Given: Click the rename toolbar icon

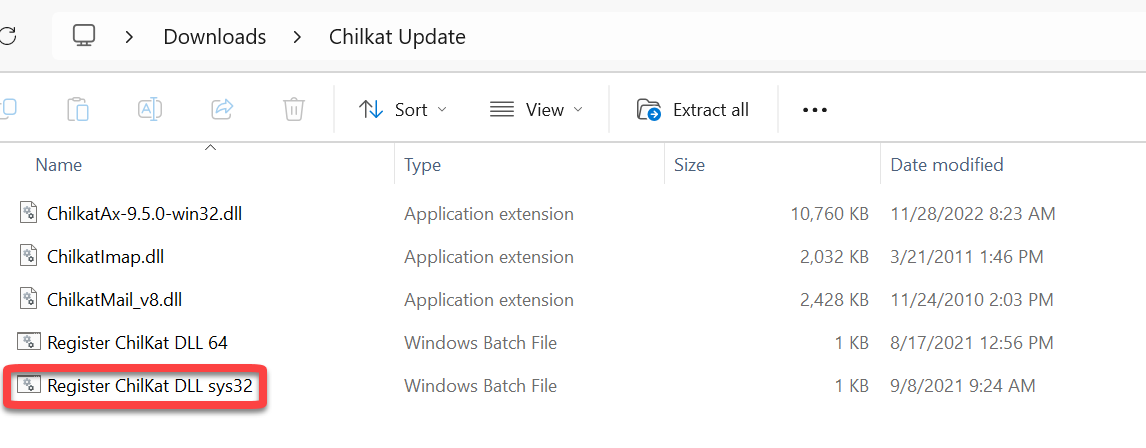Looking at the screenshot, I should point(150,109).
